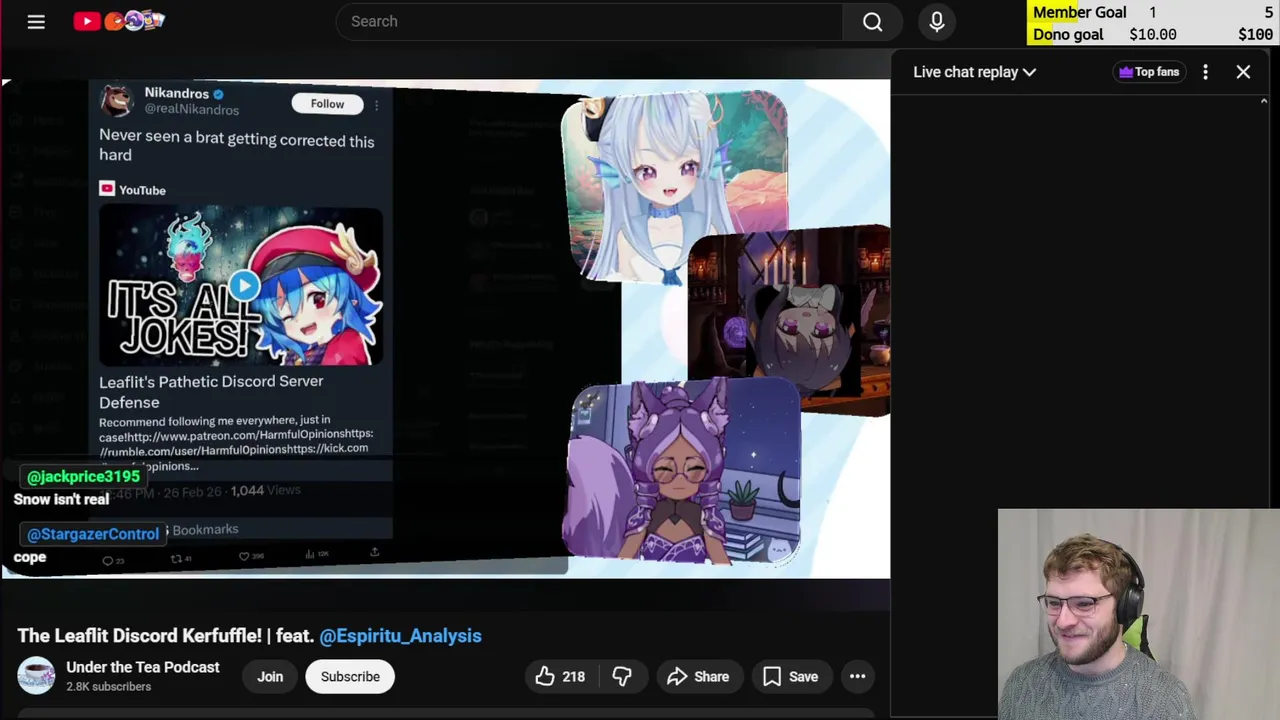Save the video to a playlist

point(791,677)
